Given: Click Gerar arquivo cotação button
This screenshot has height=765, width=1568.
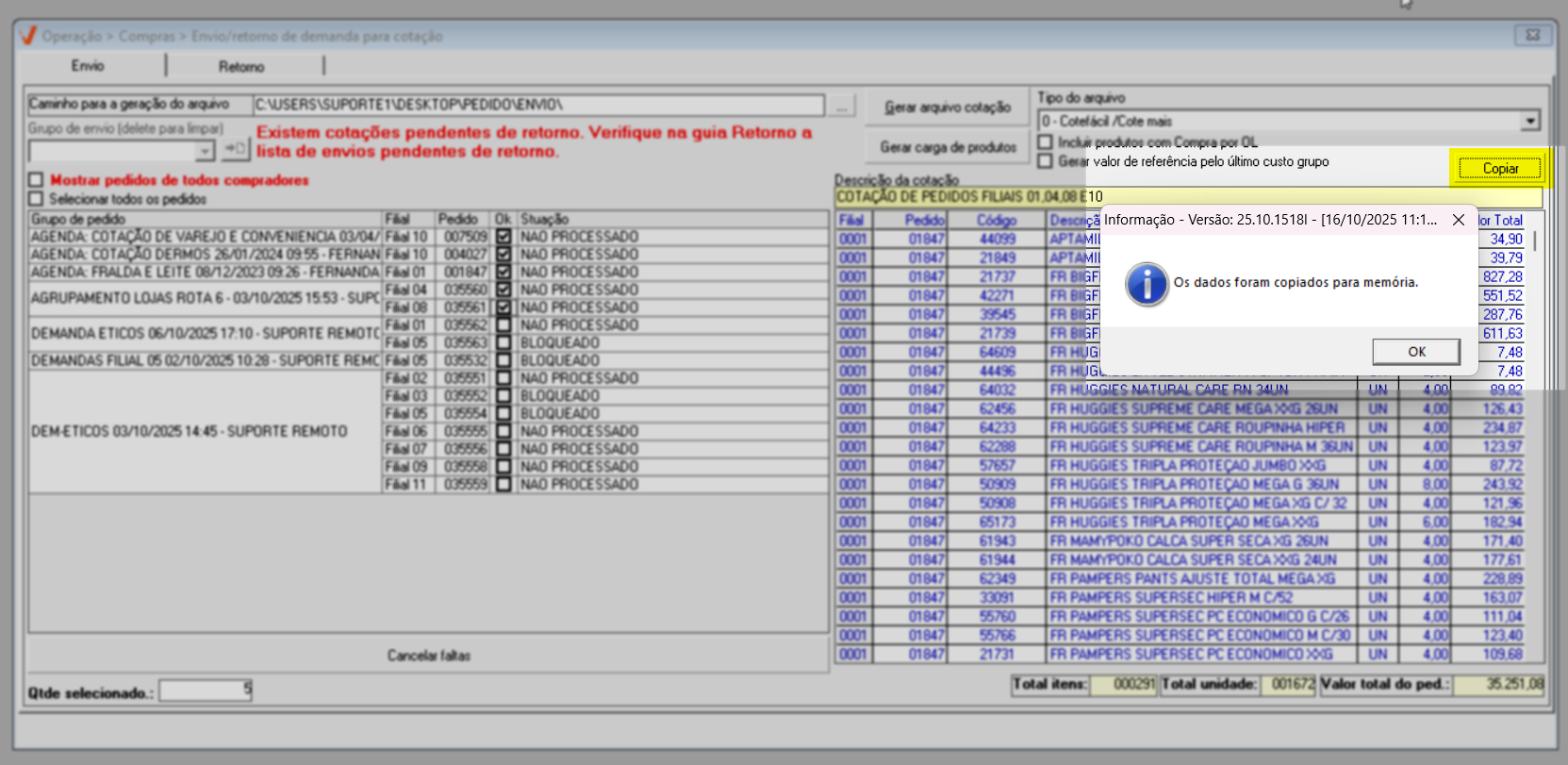Looking at the screenshot, I should (x=947, y=108).
